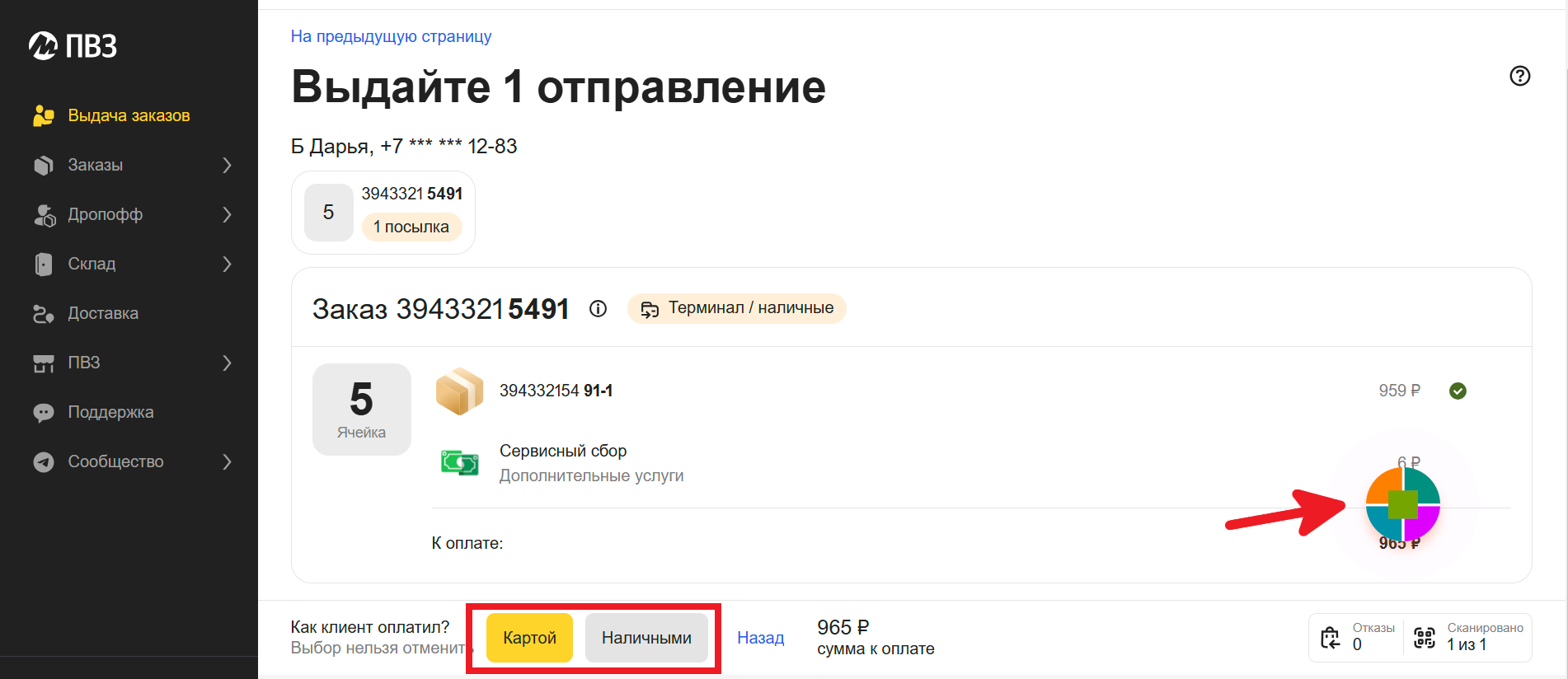Viewport: 1568px width, 679px height.
Task: Expand the Склад menu chevron
Action: tap(228, 265)
